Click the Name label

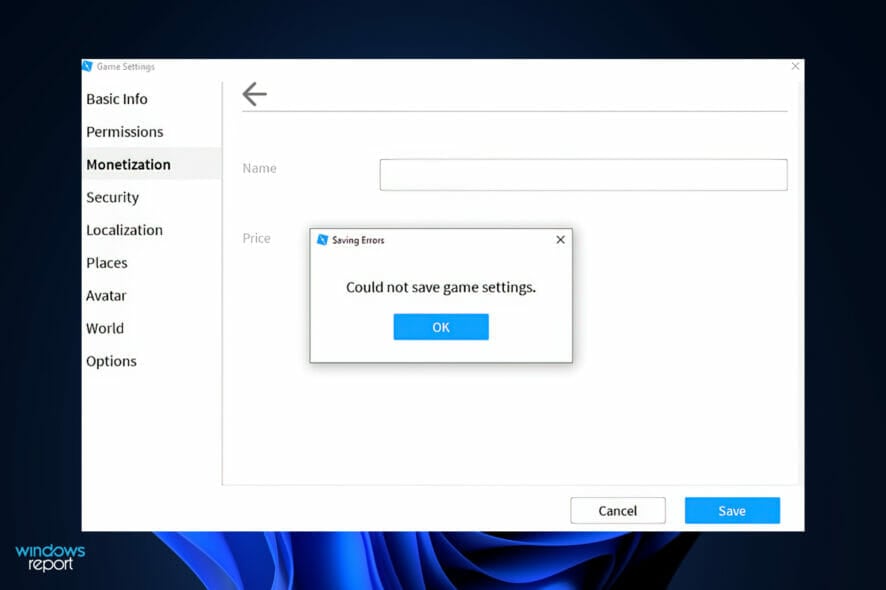(x=259, y=168)
